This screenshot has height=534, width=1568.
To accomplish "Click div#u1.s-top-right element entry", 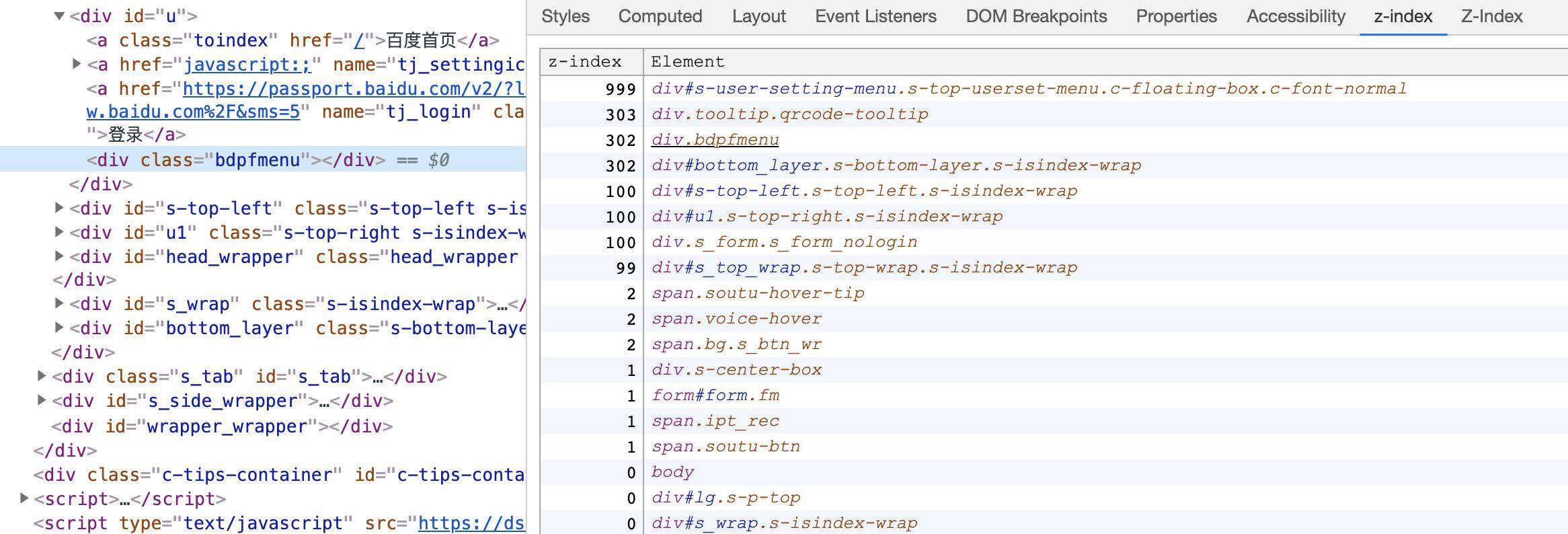I will pos(827,216).
